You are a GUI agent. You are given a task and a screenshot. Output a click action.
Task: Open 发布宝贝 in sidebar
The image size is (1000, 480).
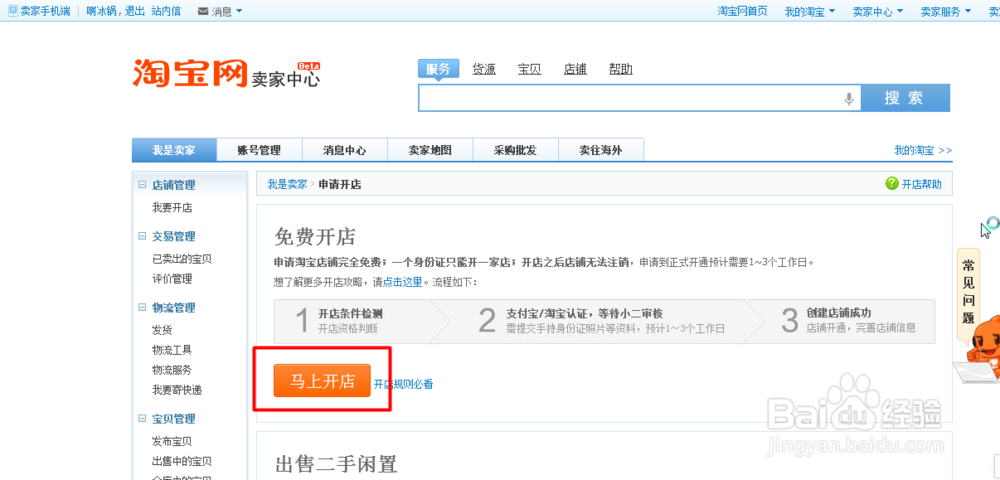pos(172,441)
